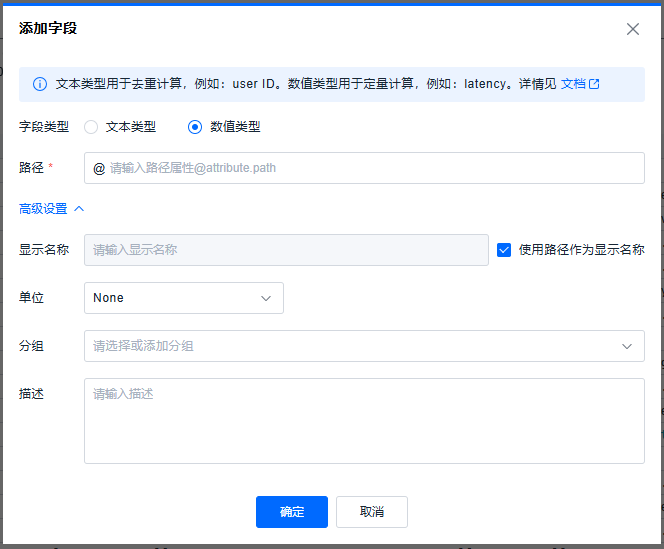Click the arrow icon in the 单位 selector
Image resolution: width=664 pixels, height=549 pixels.
266,298
